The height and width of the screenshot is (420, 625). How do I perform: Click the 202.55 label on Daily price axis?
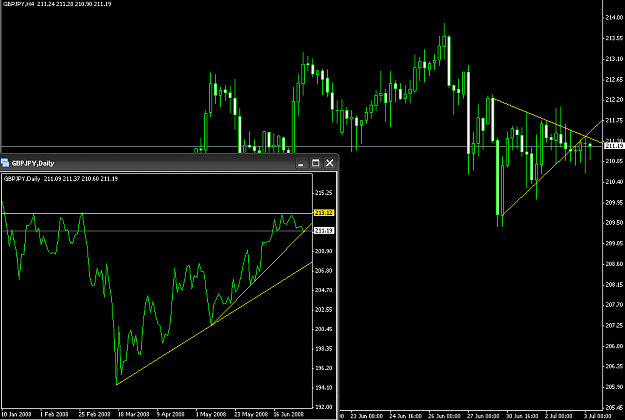[x=323, y=310]
